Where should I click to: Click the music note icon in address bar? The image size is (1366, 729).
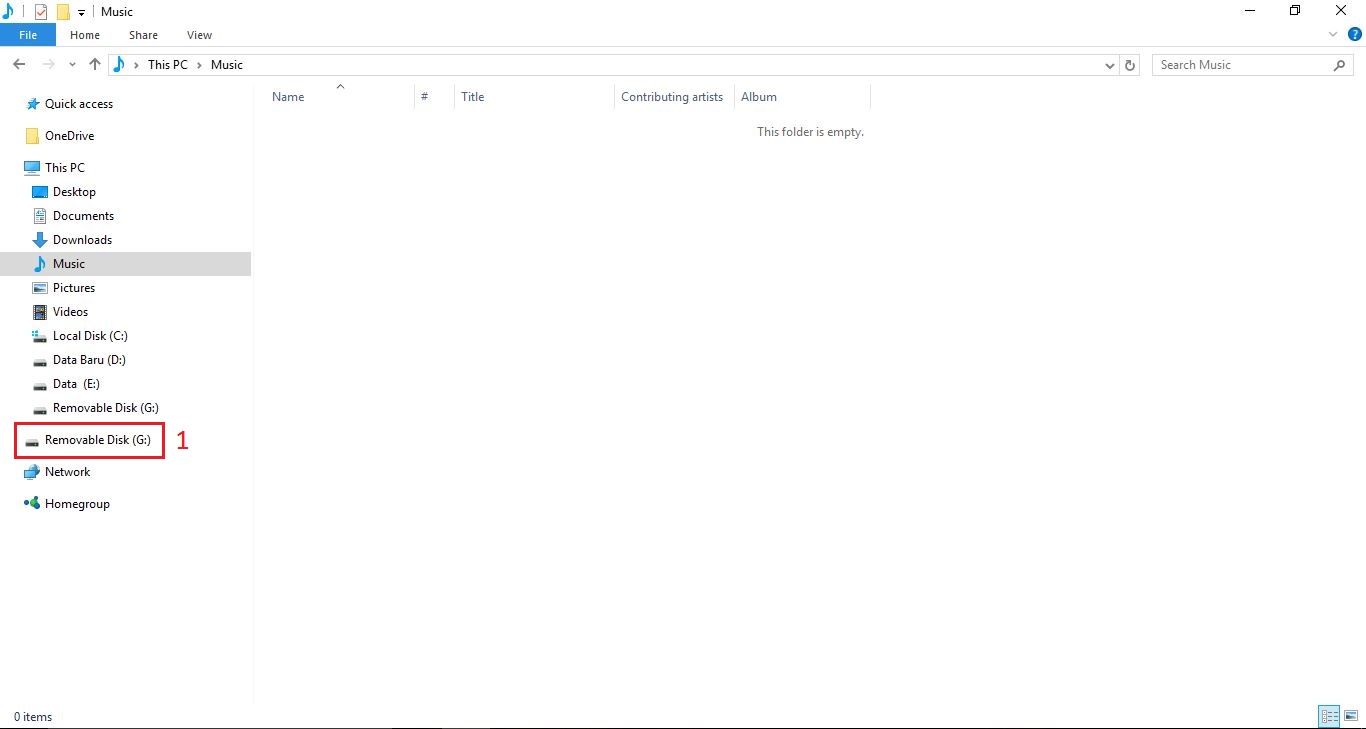pos(119,64)
